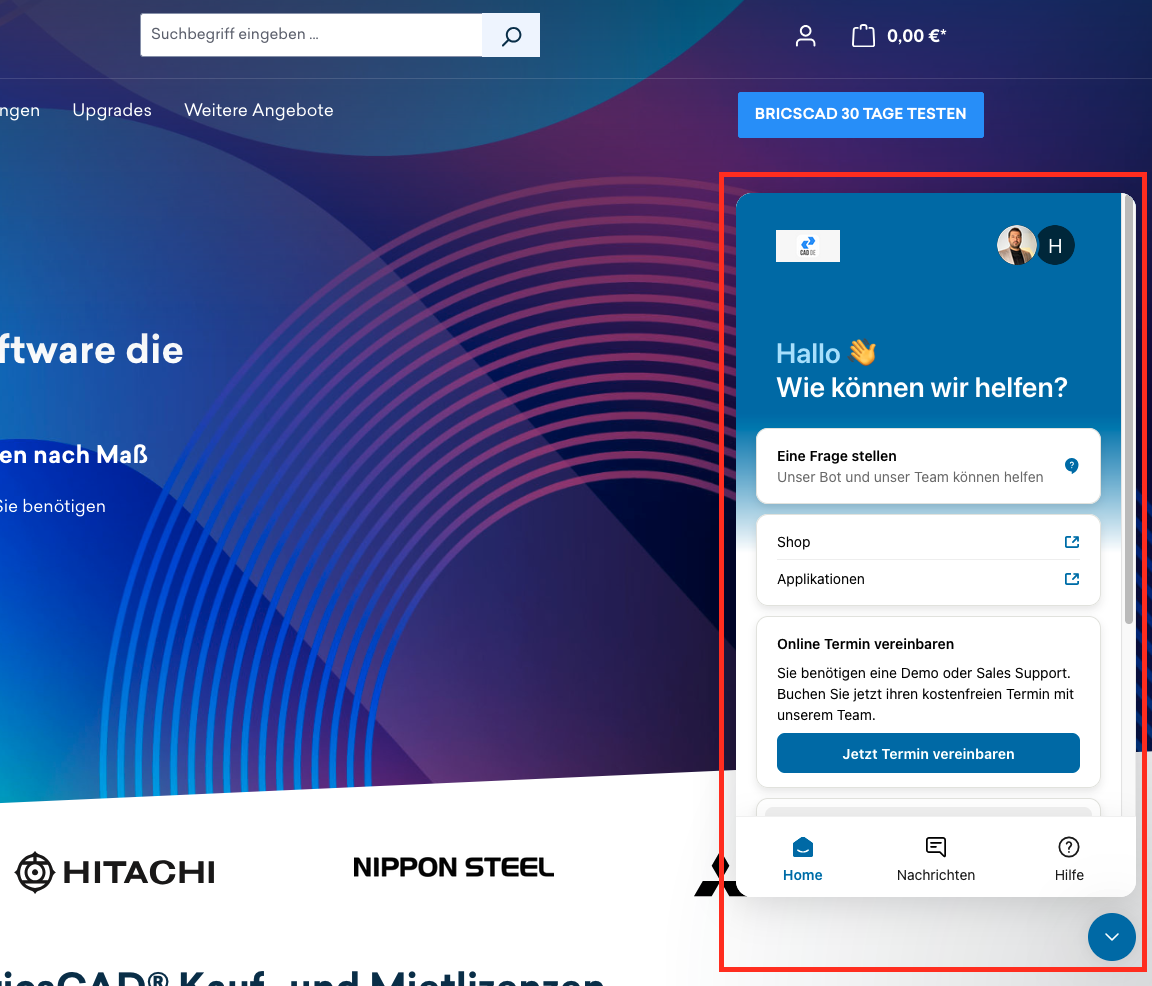Image resolution: width=1152 pixels, height=986 pixels.
Task: Open the Upgrades menu item
Action: [112, 111]
